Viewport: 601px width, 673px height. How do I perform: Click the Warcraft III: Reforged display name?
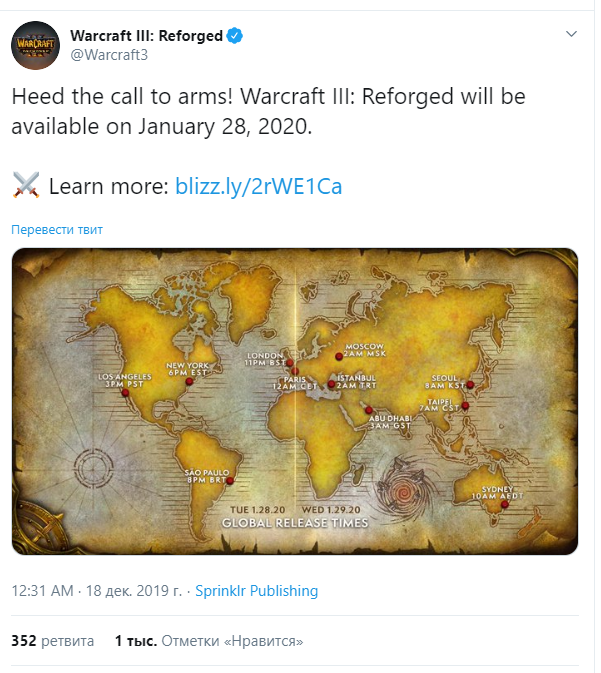click(146, 36)
